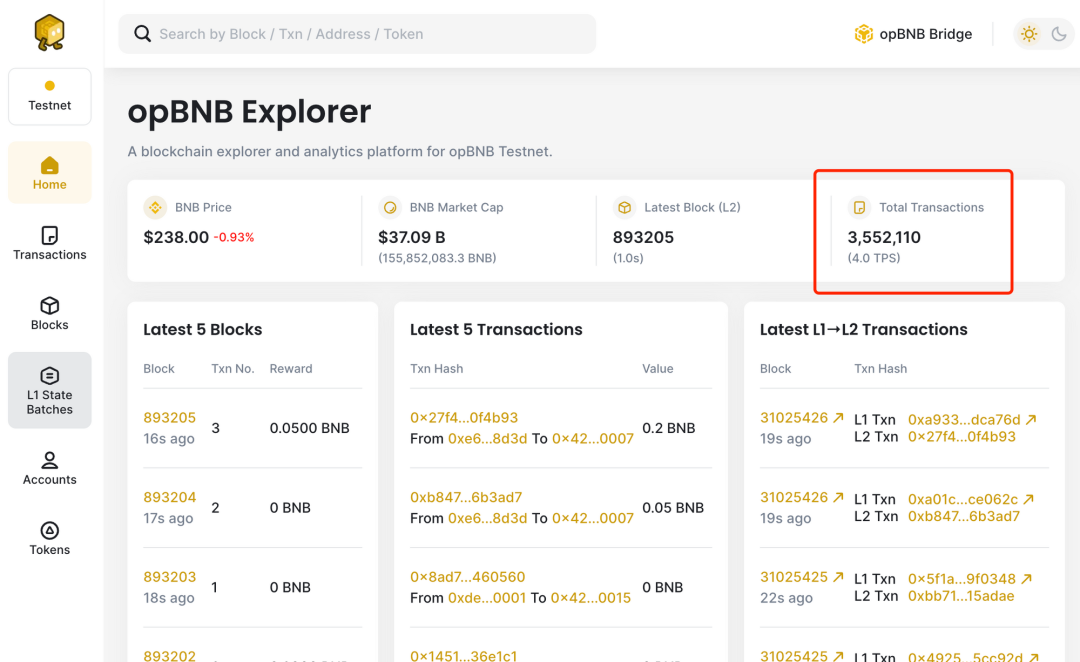This screenshot has height=662, width=1080.
Task: Open transaction 0x8ad7...460560
Action: click(x=467, y=577)
